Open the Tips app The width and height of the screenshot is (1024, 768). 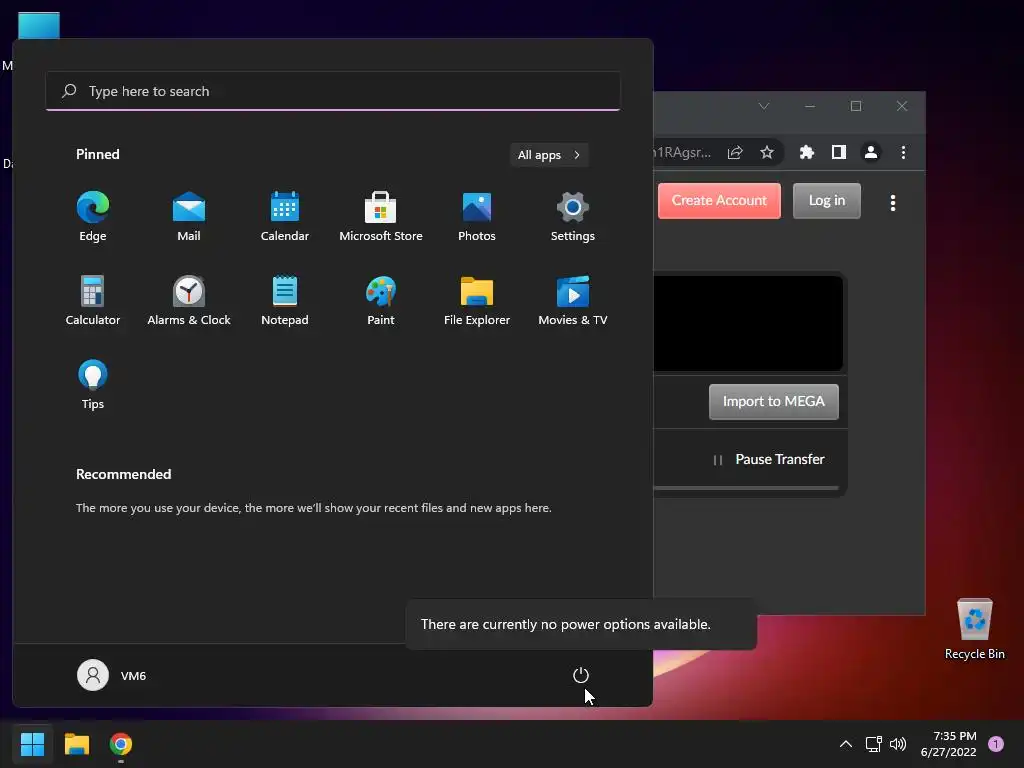93,385
